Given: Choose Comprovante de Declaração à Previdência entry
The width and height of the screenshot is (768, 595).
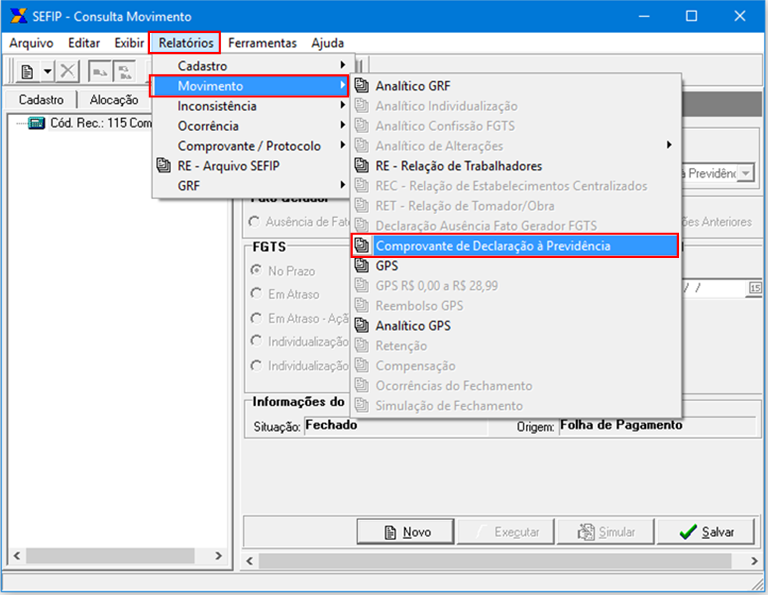Looking at the screenshot, I should pos(515,245).
